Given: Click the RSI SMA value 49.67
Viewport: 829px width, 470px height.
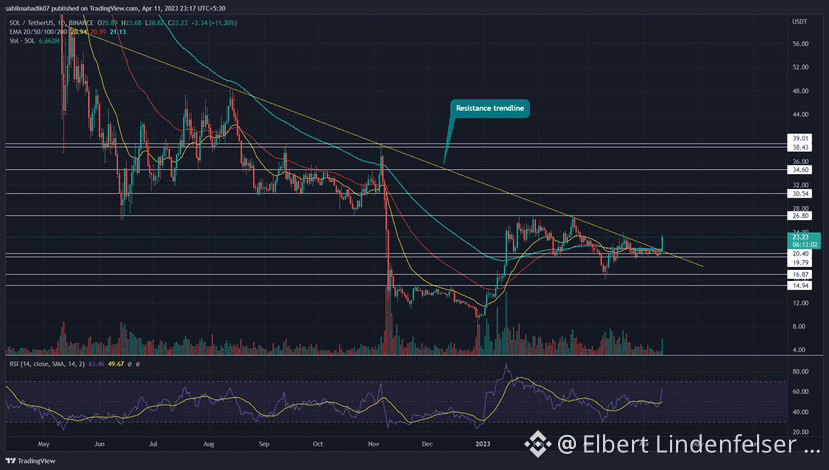Looking at the screenshot, I should (x=116, y=364).
